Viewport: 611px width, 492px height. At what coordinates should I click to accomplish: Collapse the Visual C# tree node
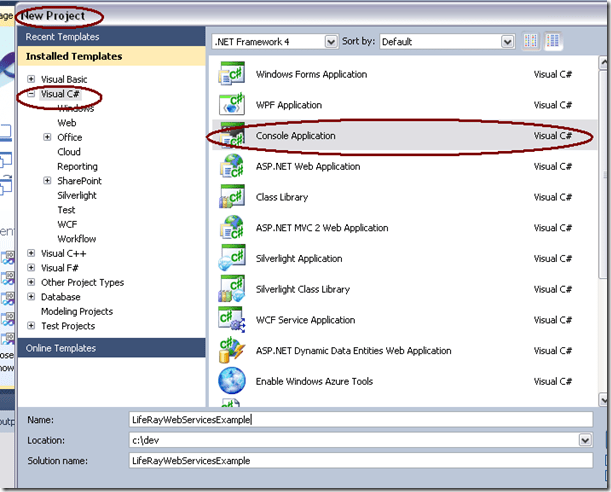32,94
